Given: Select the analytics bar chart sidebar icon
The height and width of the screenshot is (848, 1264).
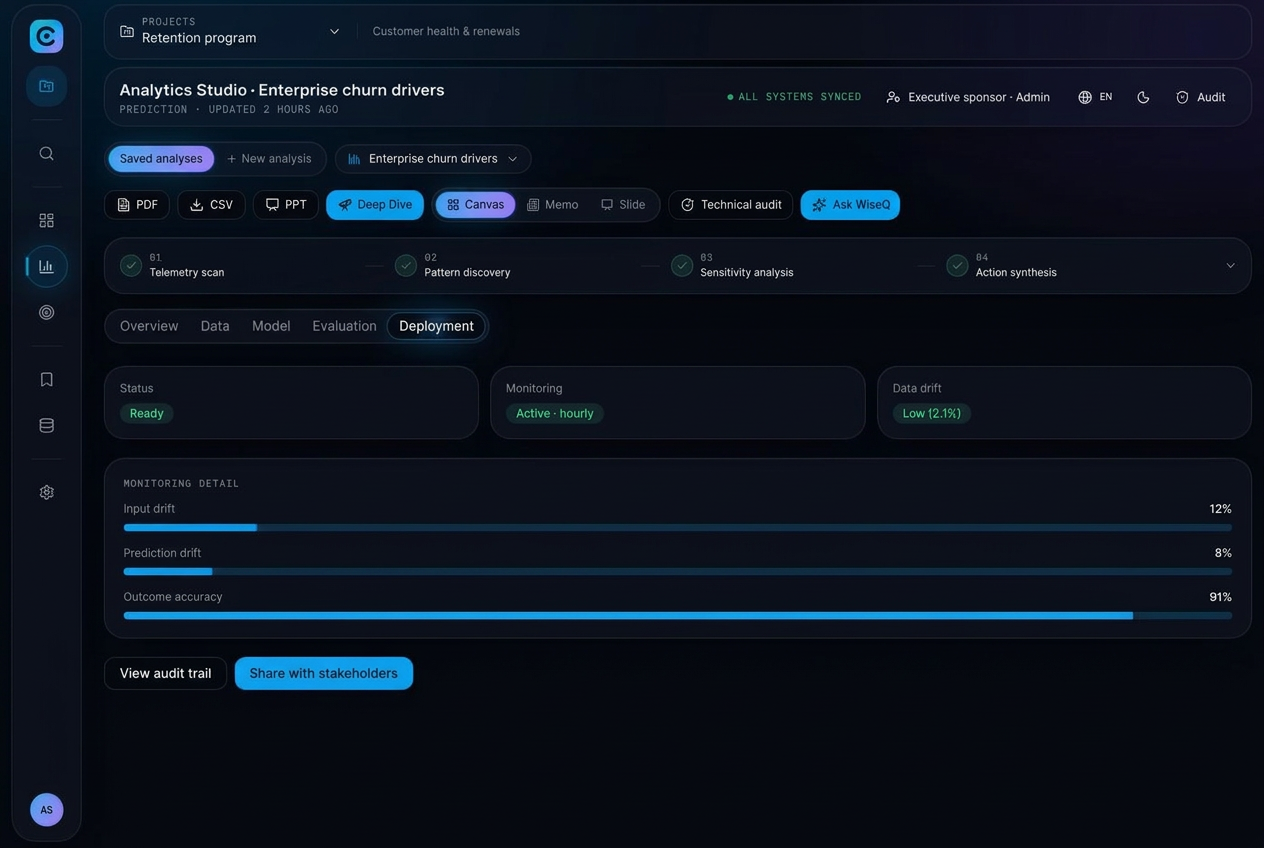Looking at the screenshot, I should [x=46, y=266].
